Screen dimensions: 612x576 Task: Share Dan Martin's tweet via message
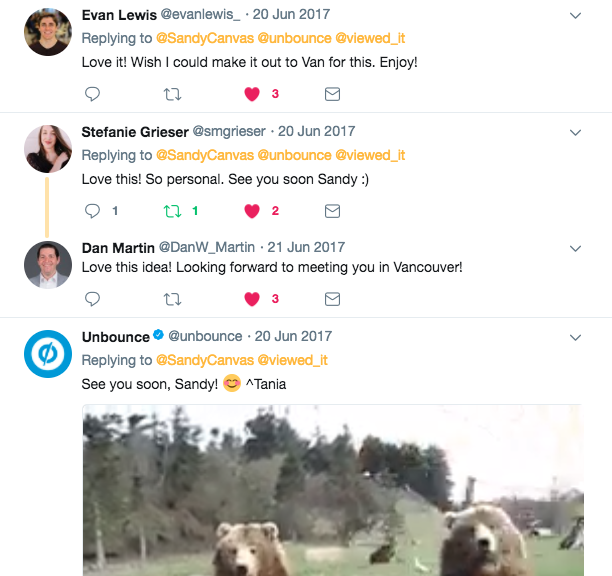coord(333,299)
